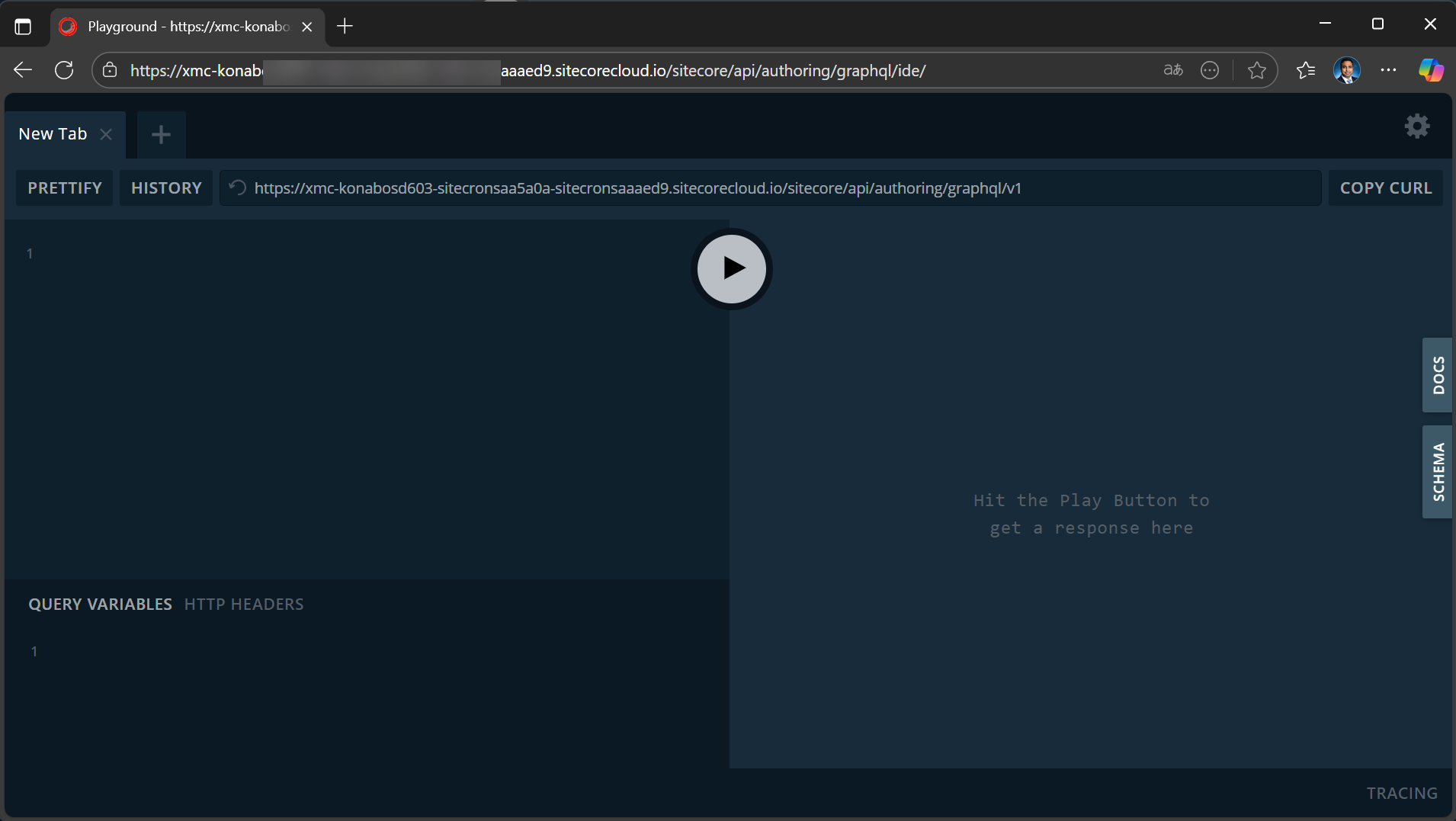Click the New Tab playground tab

point(52,134)
